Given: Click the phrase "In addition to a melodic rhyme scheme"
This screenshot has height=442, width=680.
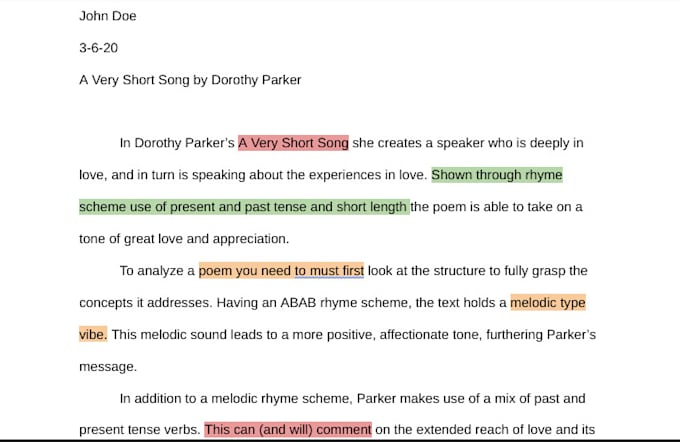Looking at the screenshot, I should click(x=235, y=398).
